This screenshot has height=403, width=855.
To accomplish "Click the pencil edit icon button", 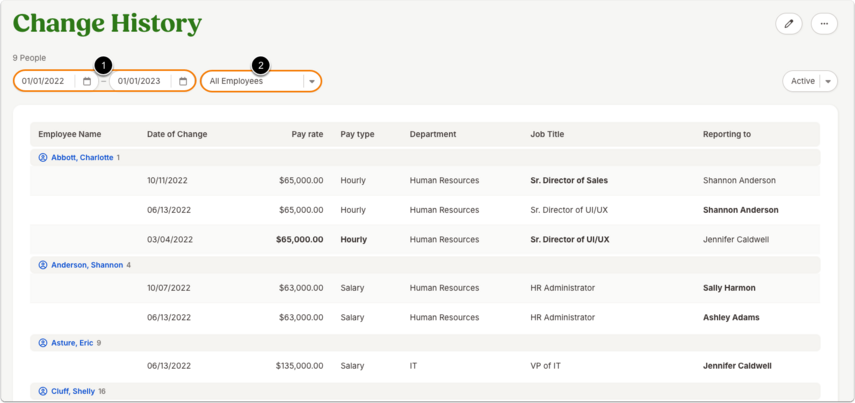I will point(788,24).
